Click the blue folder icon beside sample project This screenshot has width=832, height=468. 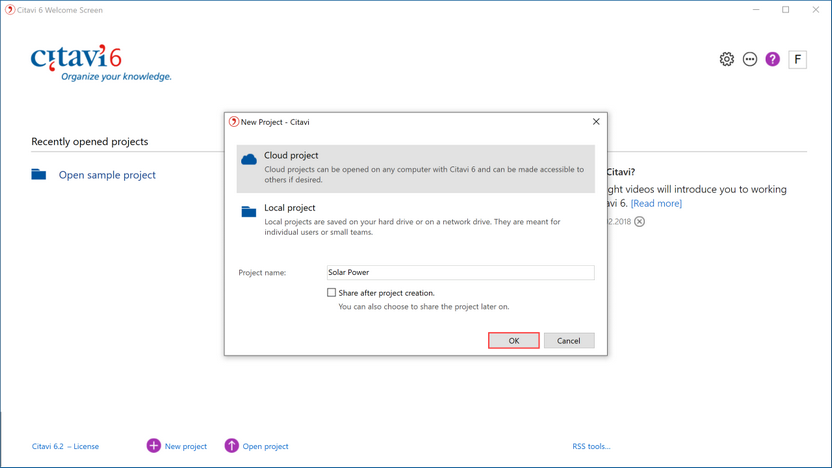tap(39, 175)
